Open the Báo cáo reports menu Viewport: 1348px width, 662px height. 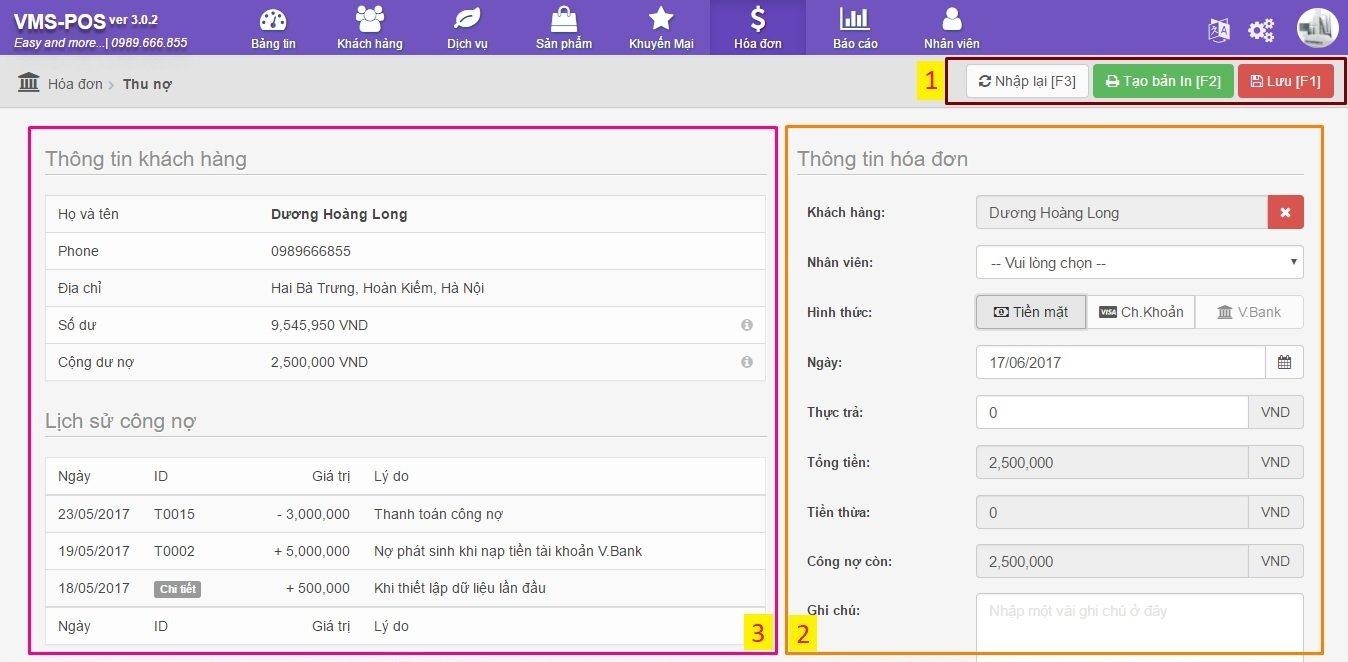click(x=854, y=28)
